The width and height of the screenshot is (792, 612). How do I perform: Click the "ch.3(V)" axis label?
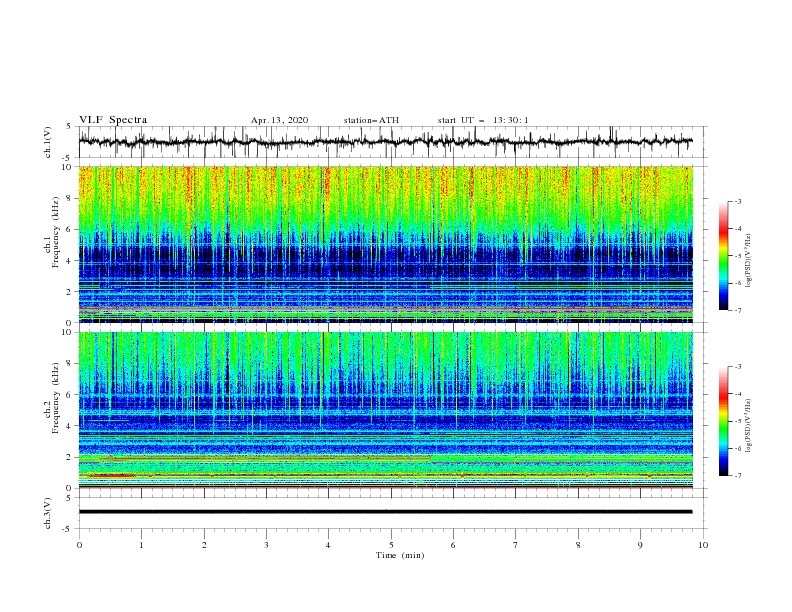click(x=48, y=513)
